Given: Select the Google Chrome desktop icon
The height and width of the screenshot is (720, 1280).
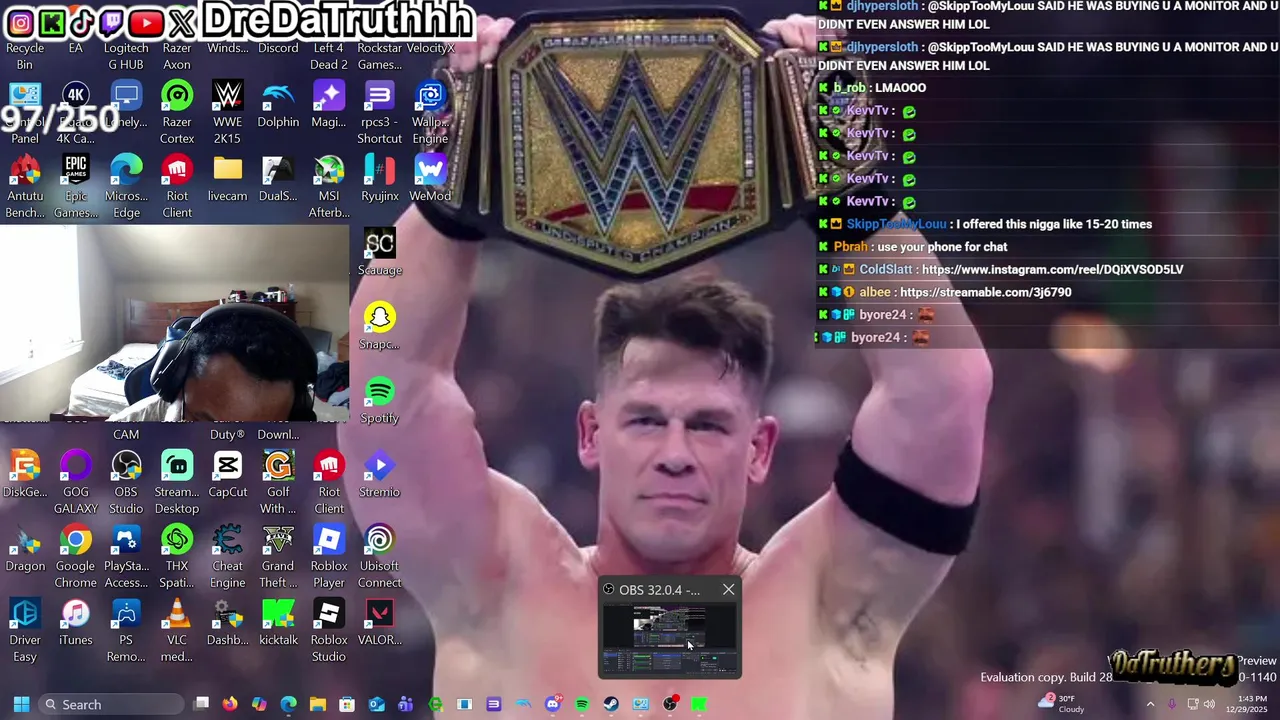Looking at the screenshot, I should (x=76, y=556).
